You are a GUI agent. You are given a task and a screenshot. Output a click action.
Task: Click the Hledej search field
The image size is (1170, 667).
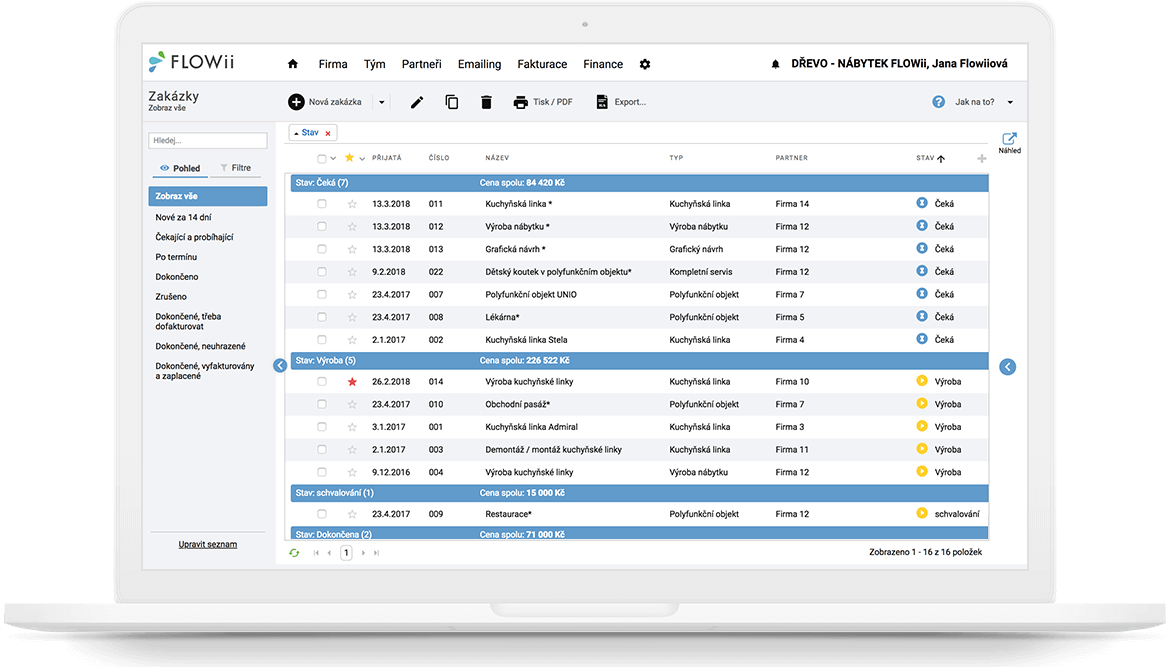[x=207, y=140]
